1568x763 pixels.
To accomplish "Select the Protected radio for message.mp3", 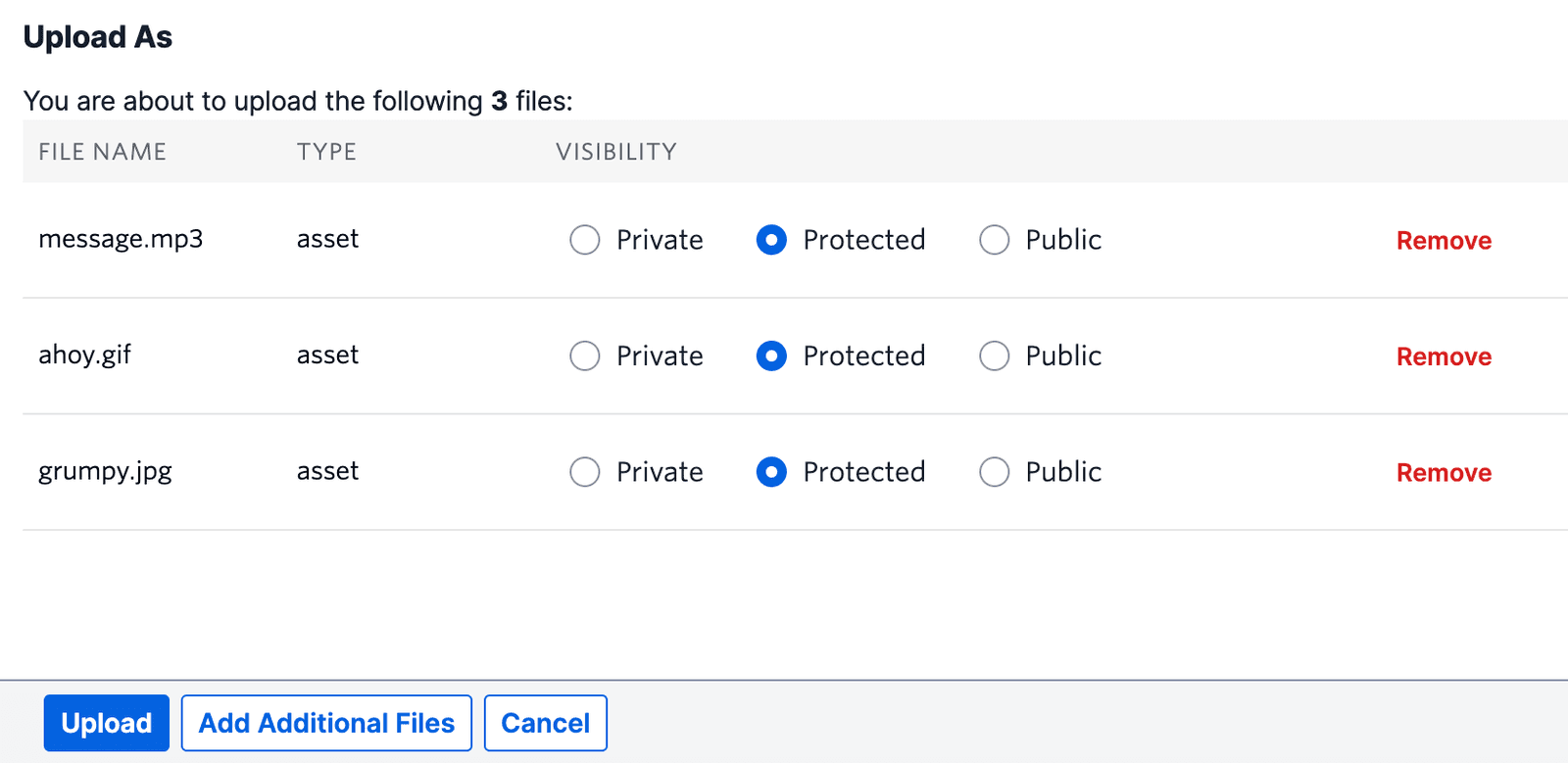I will (771, 240).
